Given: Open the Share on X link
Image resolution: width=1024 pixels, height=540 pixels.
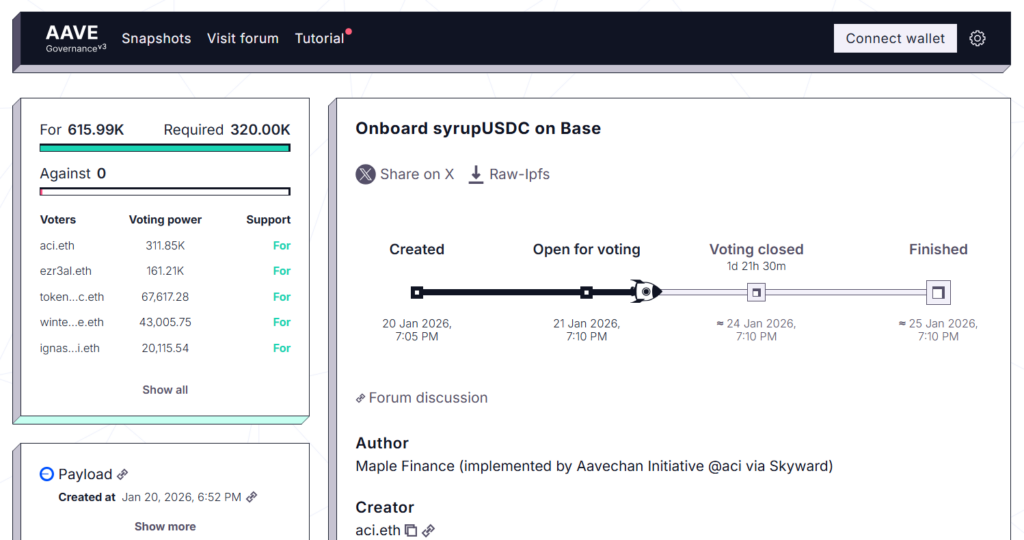Looking at the screenshot, I should (405, 174).
